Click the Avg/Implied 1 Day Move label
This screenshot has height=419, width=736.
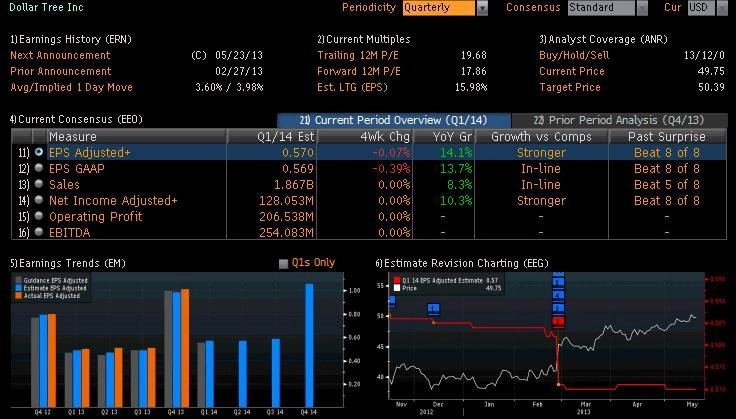[71, 87]
